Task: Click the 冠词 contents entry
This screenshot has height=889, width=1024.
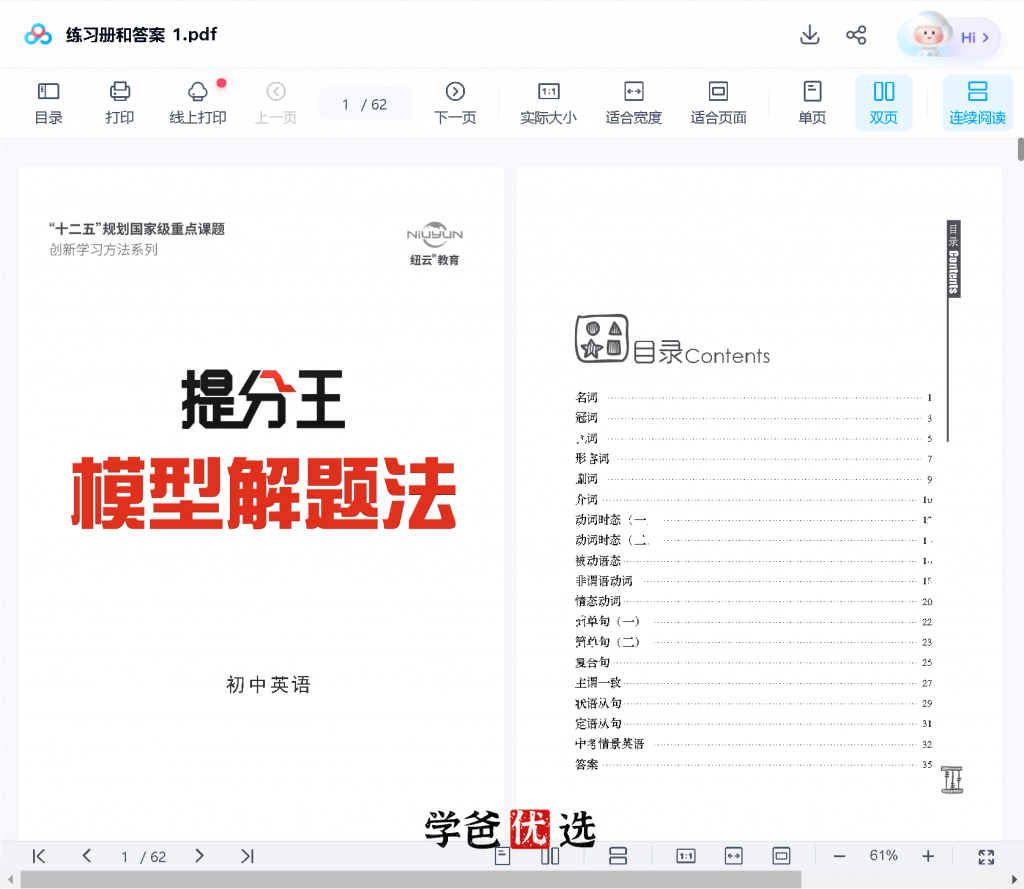Action: pyautogui.click(x=754, y=417)
